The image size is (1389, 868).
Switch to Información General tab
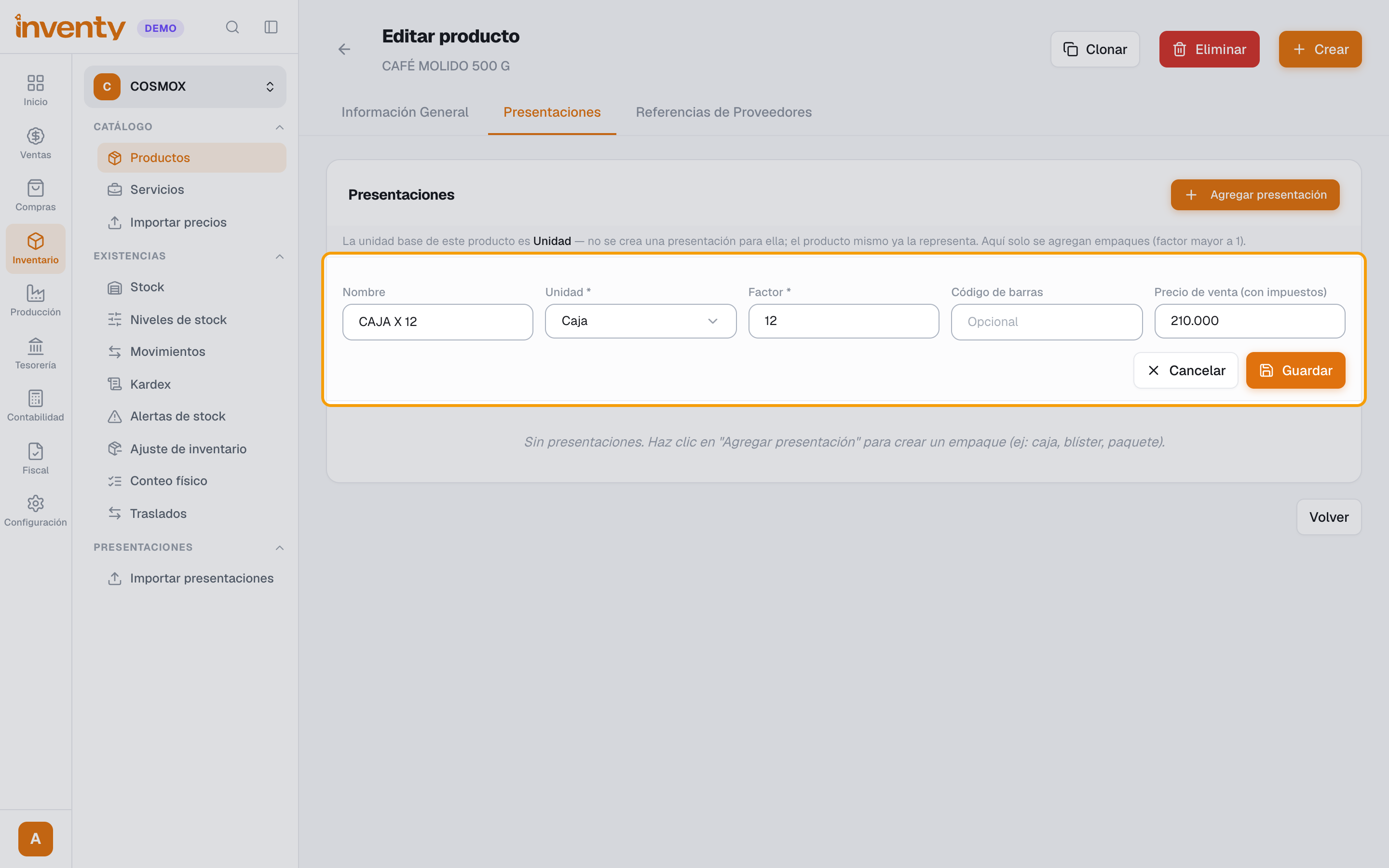[x=405, y=112]
